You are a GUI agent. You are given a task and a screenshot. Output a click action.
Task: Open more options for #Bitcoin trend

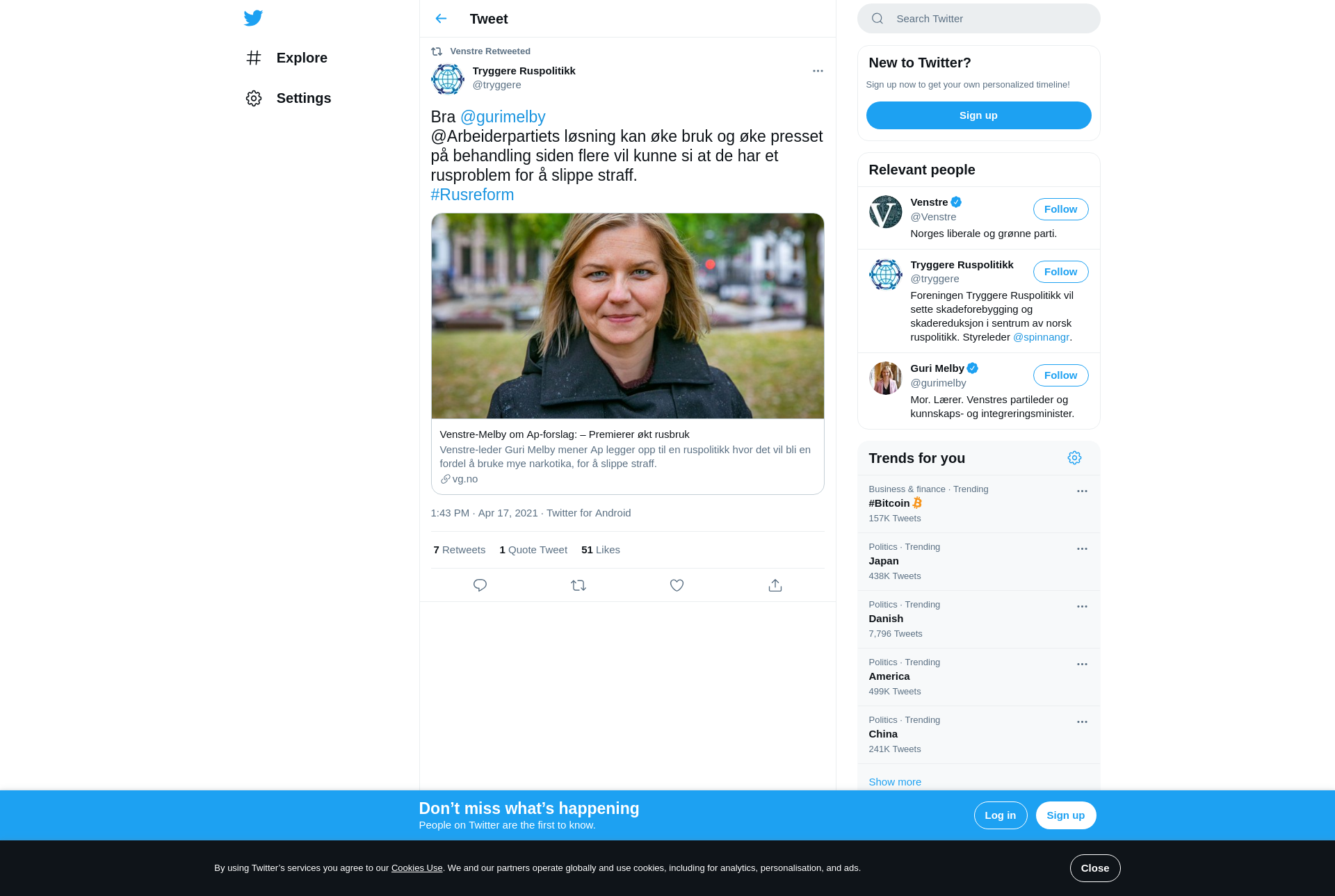[1082, 491]
